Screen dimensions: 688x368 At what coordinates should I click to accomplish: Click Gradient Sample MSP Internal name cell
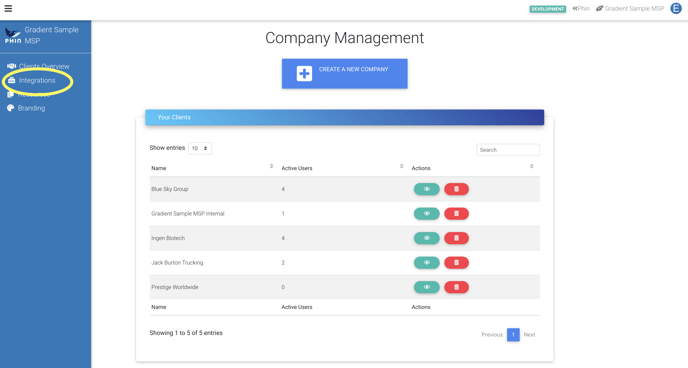pyautogui.click(x=188, y=214)
